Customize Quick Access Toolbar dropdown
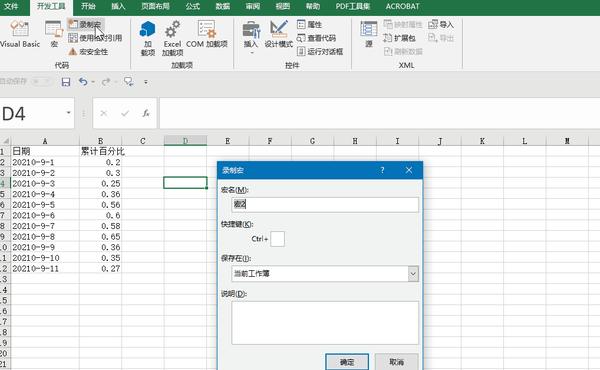The width and height of the screenshot is (600, 370). pyautogui.click(x=146, y=82)
